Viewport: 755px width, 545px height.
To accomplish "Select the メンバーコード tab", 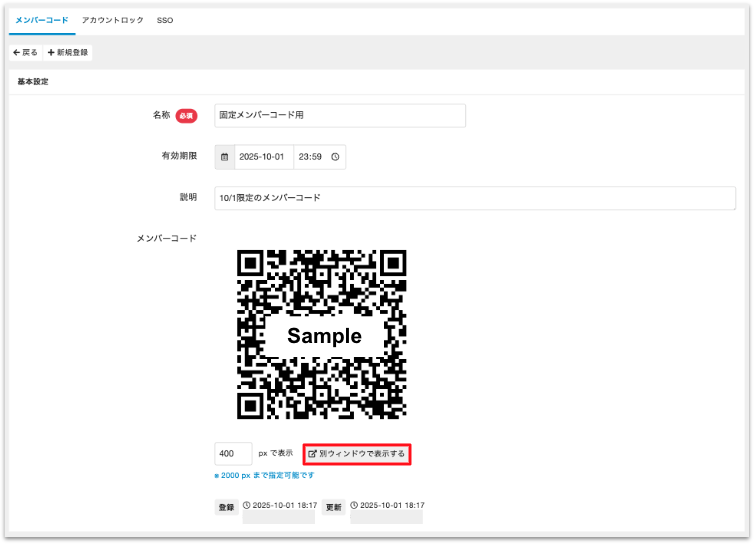I will 41,20.
